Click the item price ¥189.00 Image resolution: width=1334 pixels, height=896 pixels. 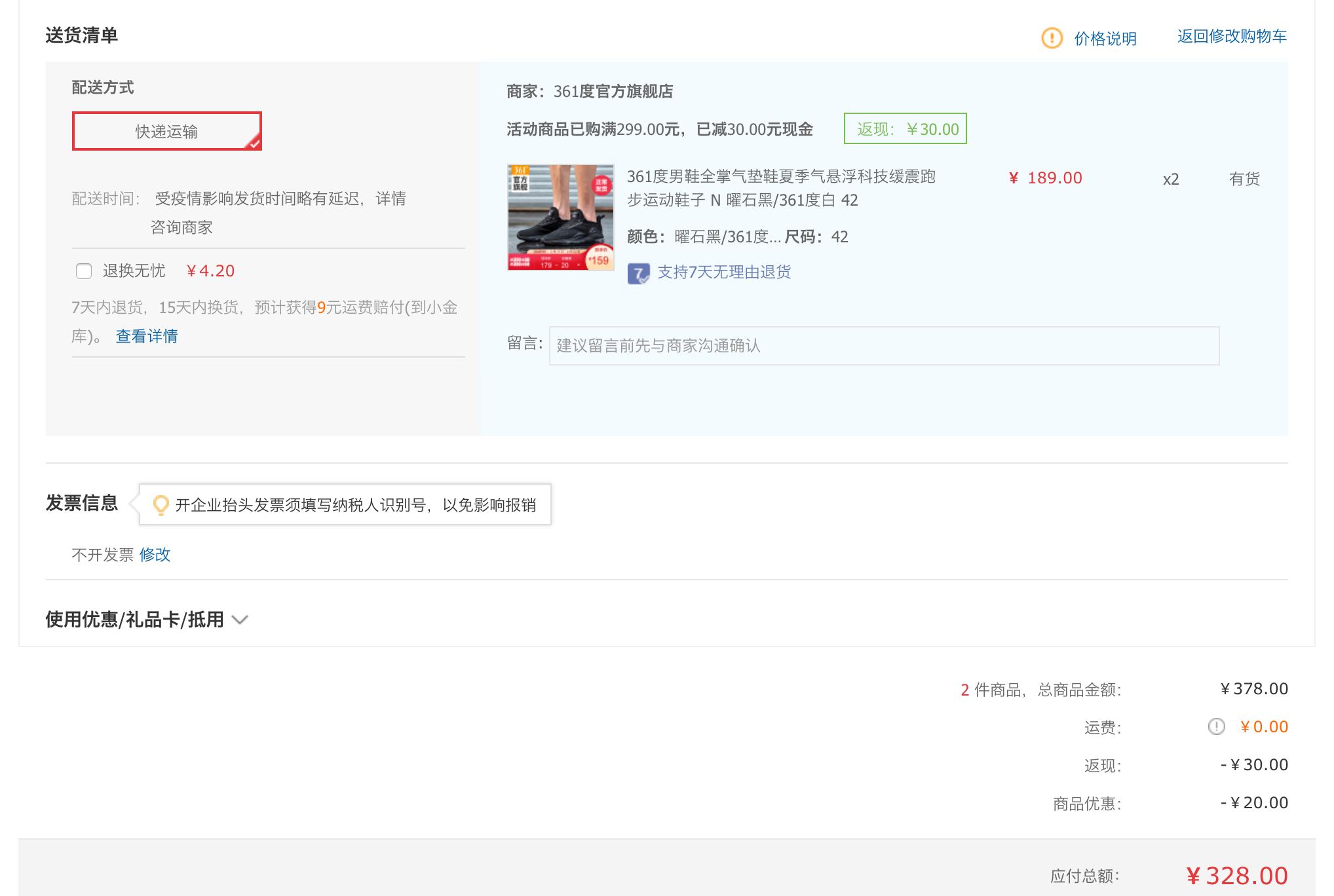[x=1046, y=178]
